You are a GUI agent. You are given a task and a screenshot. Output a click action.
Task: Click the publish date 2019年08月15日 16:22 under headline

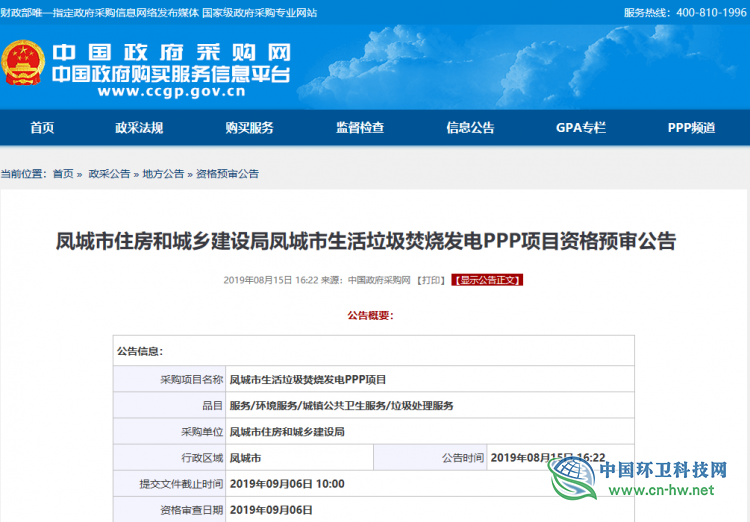[271, 280]
